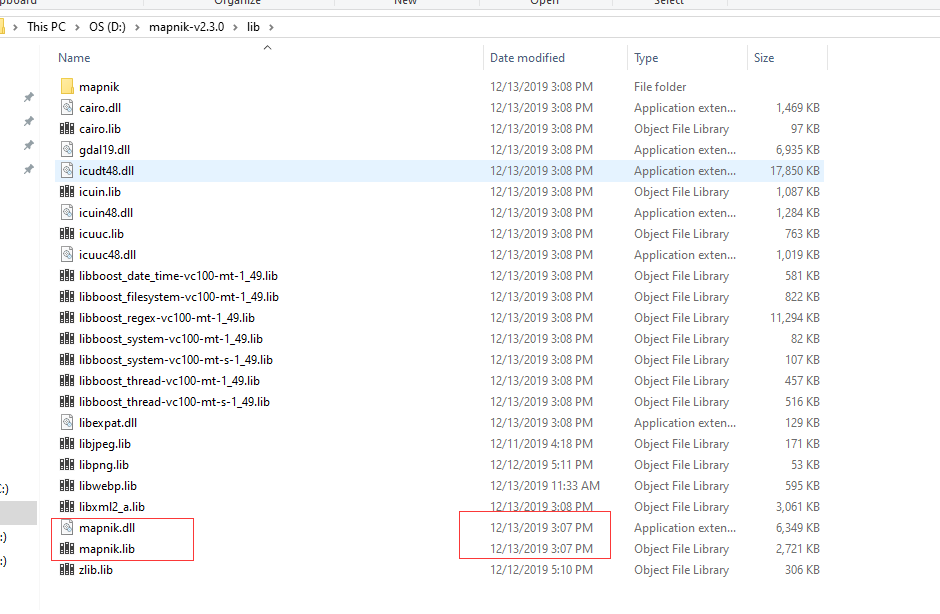This screenshot has width=940, height=614.
Task: Open the Organize menu
Action: 237,3
